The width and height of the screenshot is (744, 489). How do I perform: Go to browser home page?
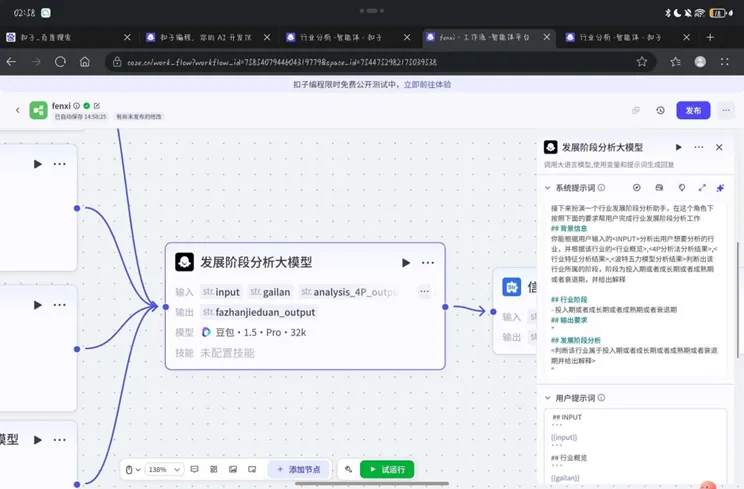tap(85, 62)
